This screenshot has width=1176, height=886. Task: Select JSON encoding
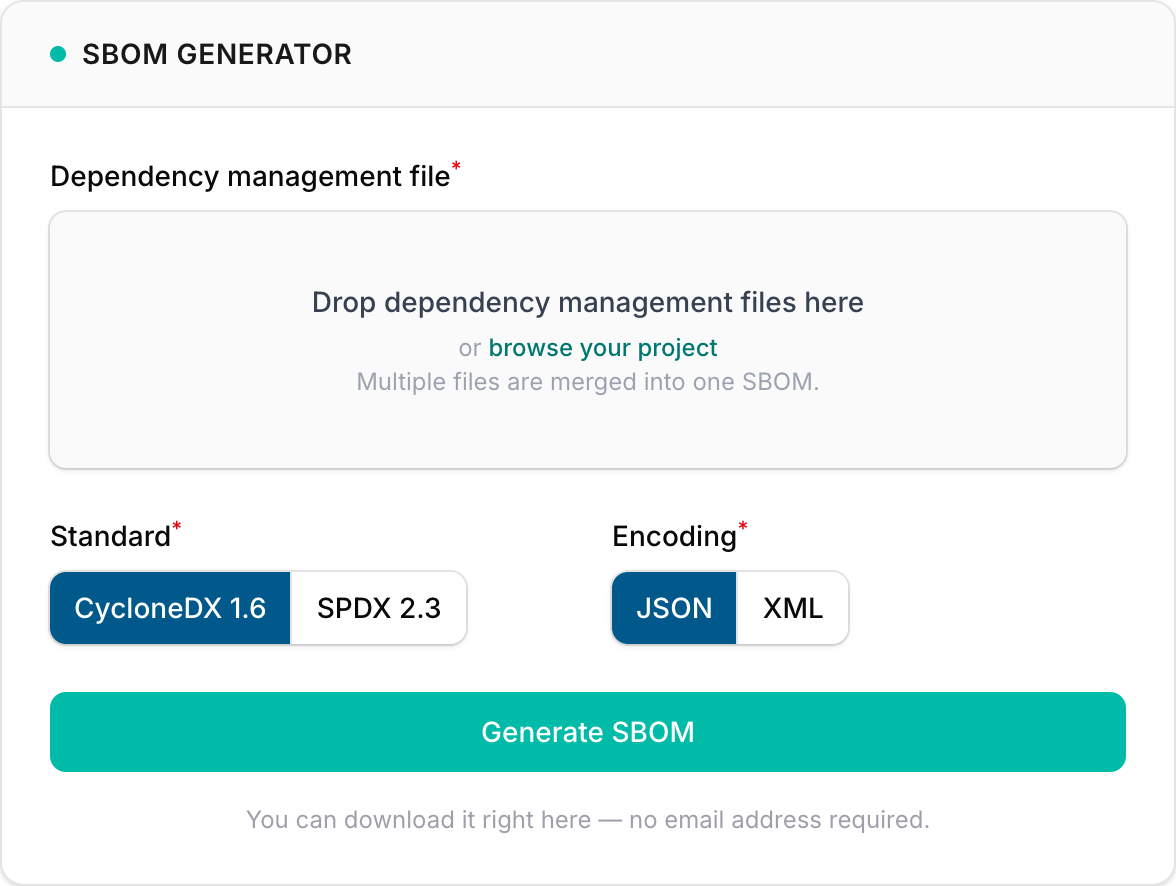pos(674,608)
